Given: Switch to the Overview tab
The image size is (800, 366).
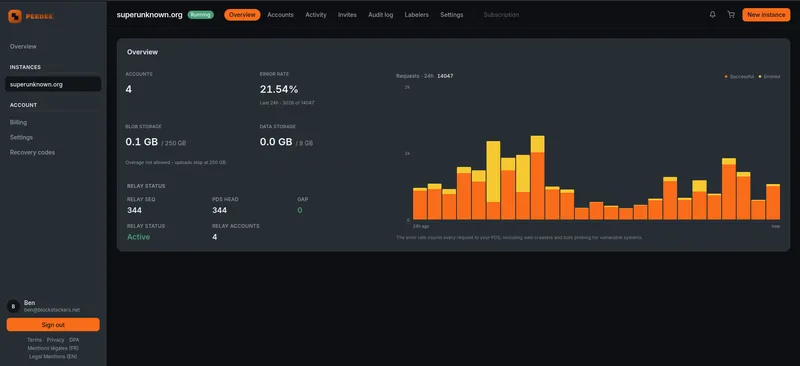Looking at the screenshot, I should click(x=242, y=15).
